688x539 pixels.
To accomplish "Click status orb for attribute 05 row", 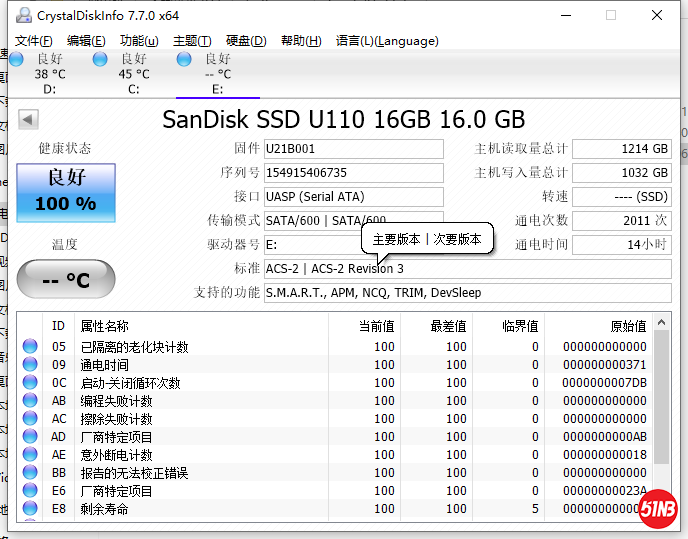I will tap(30, 347).
